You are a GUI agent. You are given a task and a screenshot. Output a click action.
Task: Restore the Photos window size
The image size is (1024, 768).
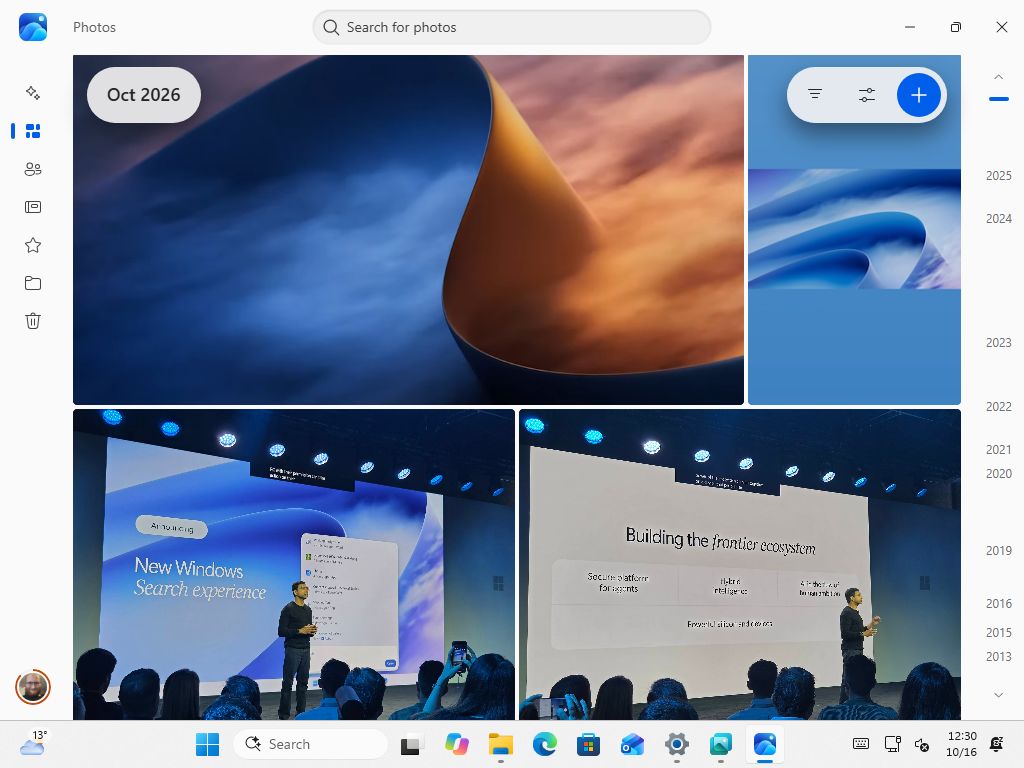[955, 27]
